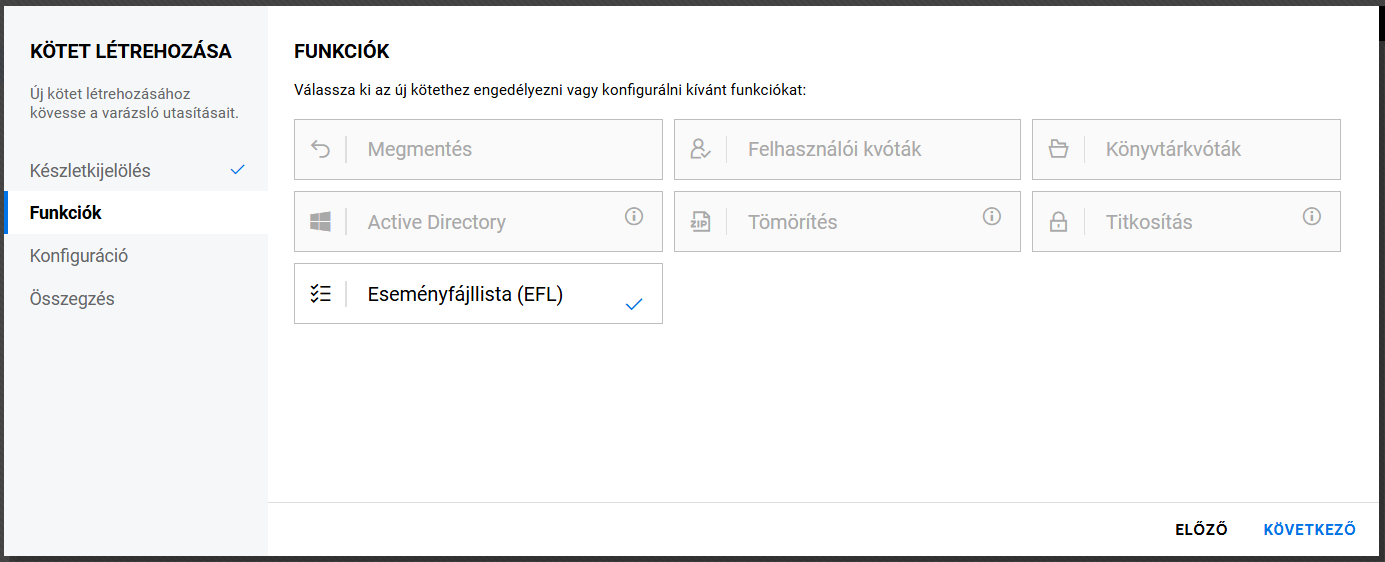Go to Készletkijelölés wizard step
1385x562 pixels.
click(90, 171)
